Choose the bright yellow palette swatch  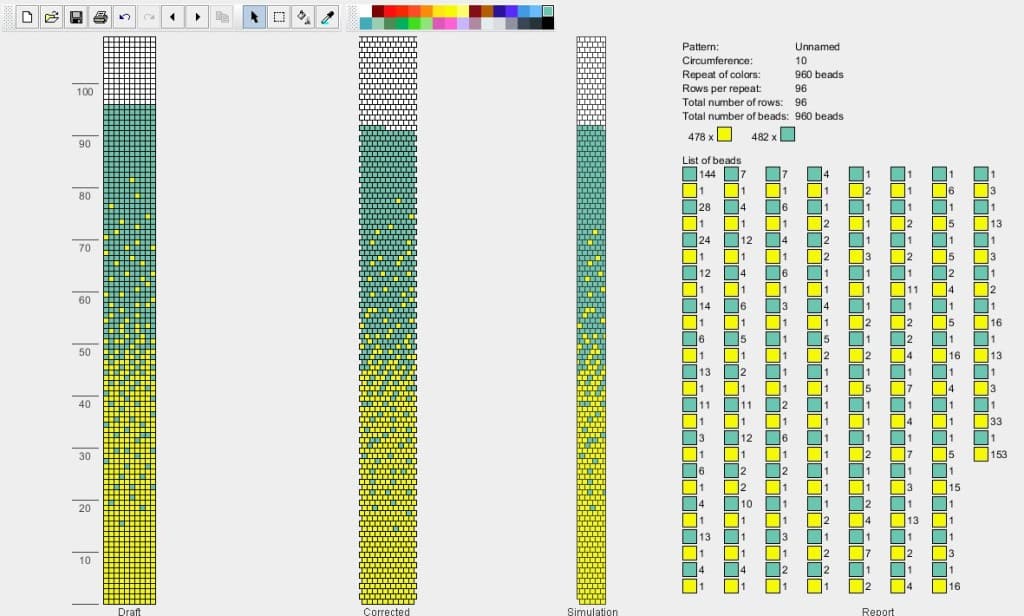(451, 11)
